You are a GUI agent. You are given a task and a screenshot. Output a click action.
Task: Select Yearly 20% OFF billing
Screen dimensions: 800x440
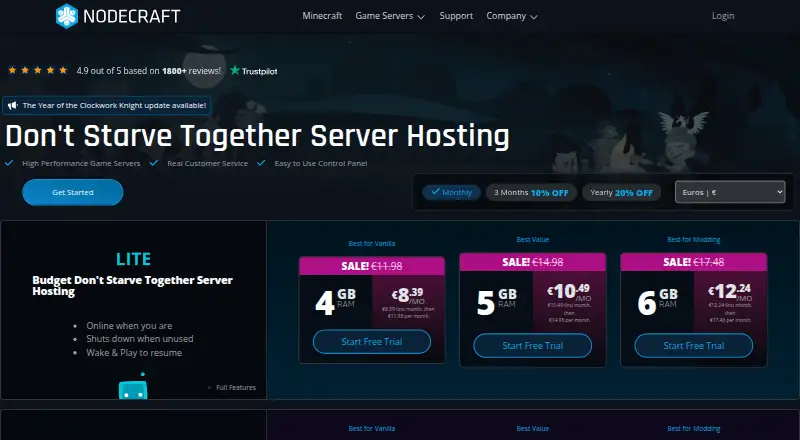621,192
